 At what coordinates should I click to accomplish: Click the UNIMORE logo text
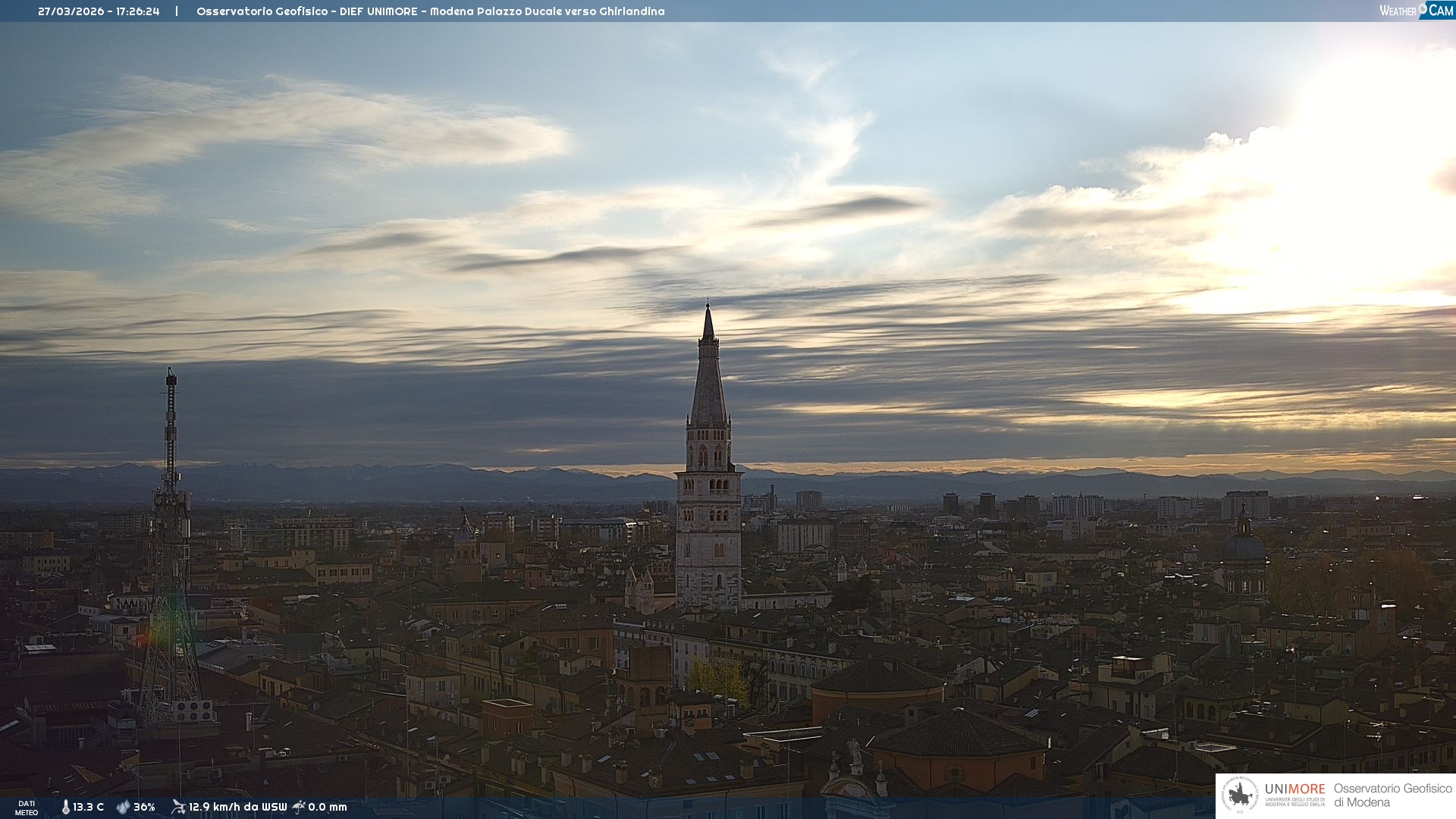pos(1294,789)
